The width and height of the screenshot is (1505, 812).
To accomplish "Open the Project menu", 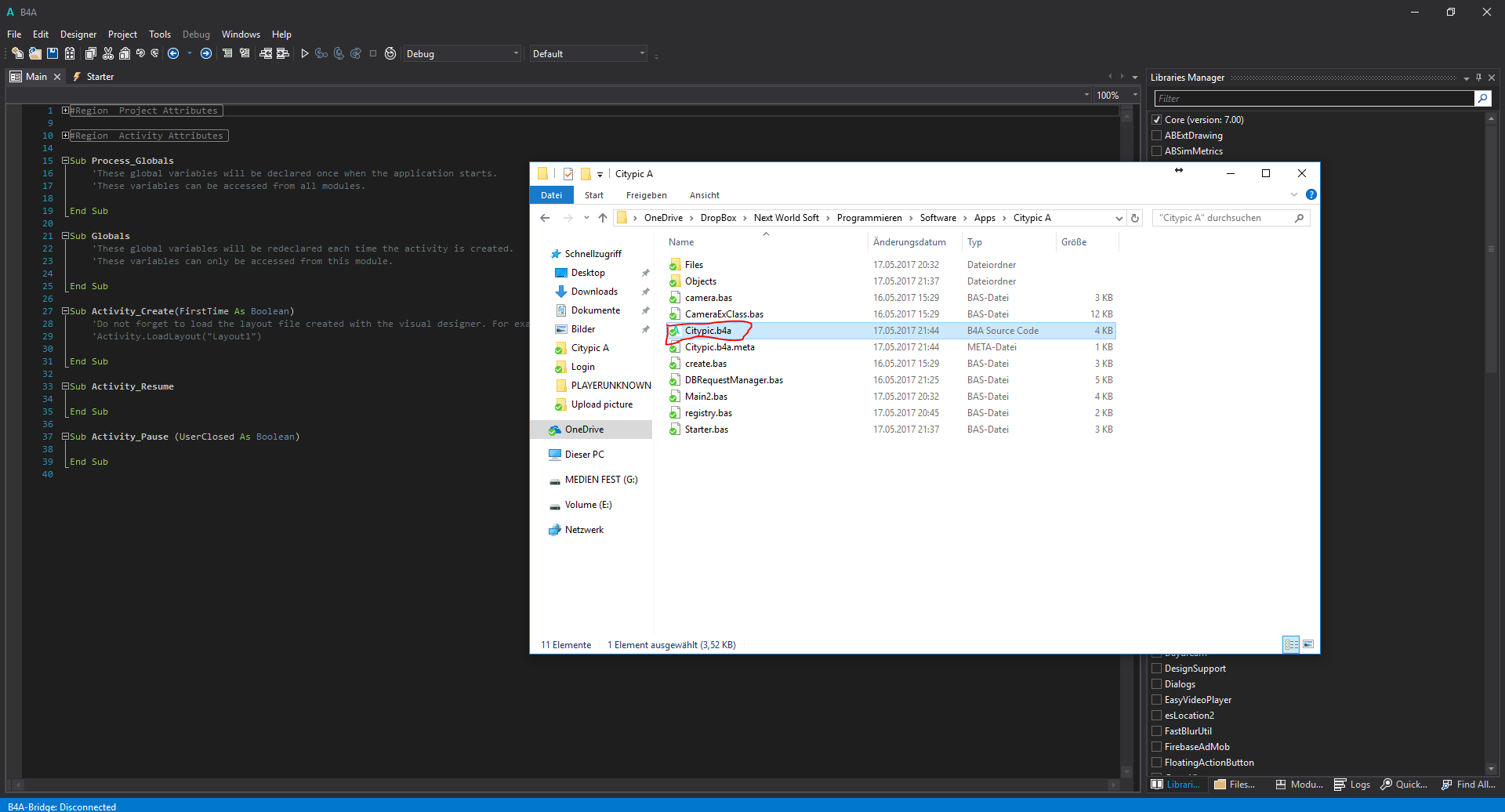I will point(122,34).
